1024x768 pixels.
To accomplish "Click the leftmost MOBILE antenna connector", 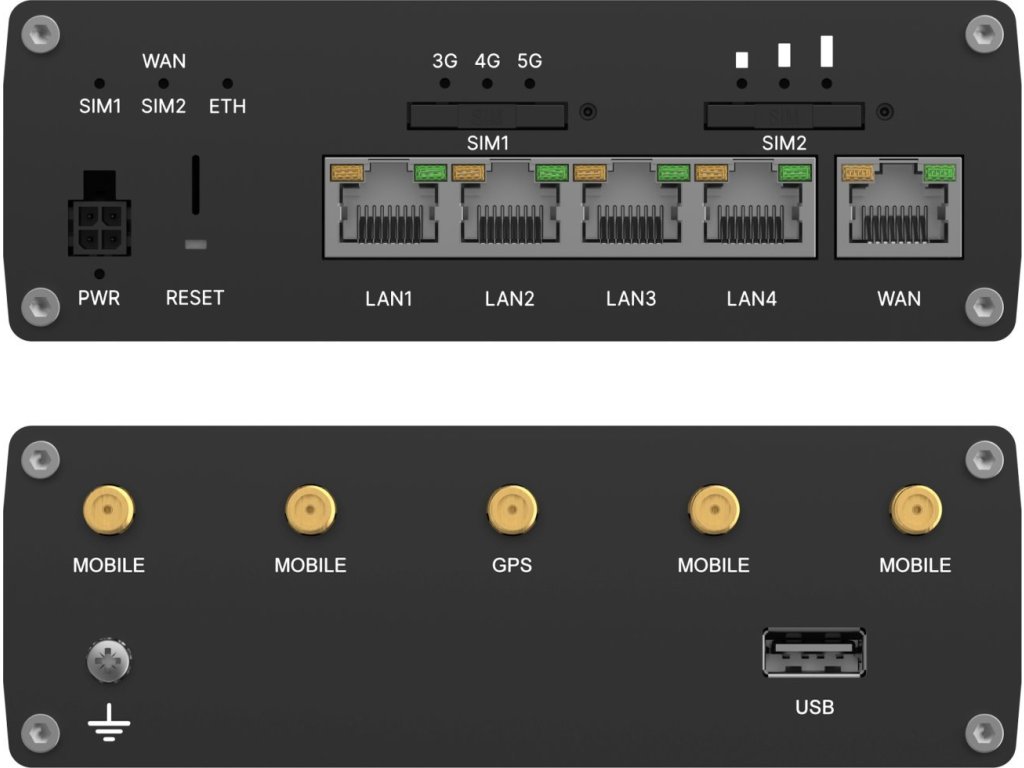I will coord(108,509).
